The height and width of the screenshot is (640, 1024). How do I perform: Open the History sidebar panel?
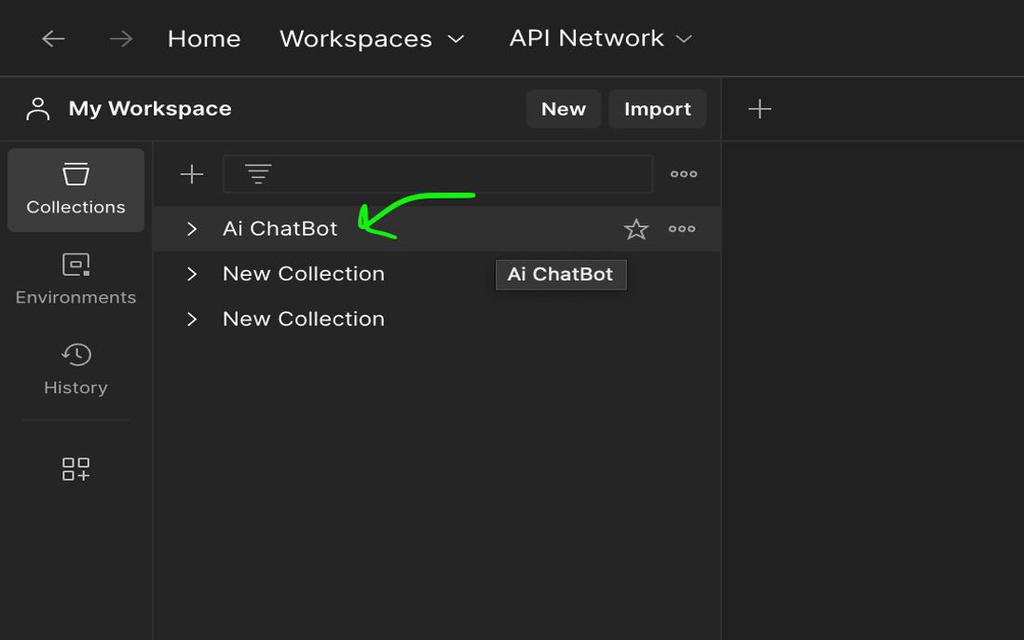(76, 369)
